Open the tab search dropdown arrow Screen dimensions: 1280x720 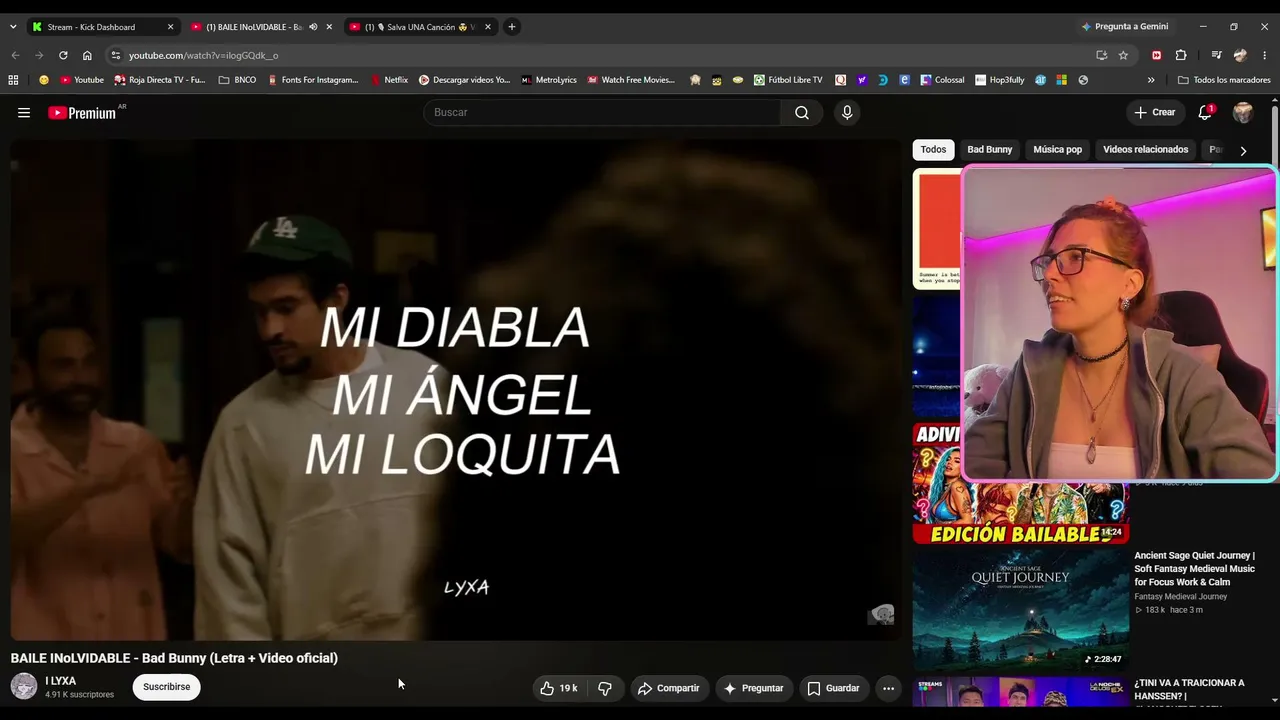tap(13, 27)
